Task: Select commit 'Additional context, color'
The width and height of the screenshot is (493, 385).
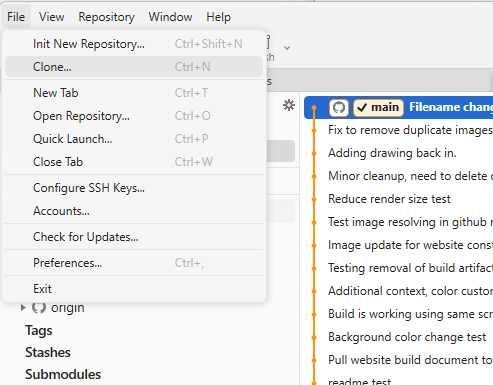Action: coord(397,291)
